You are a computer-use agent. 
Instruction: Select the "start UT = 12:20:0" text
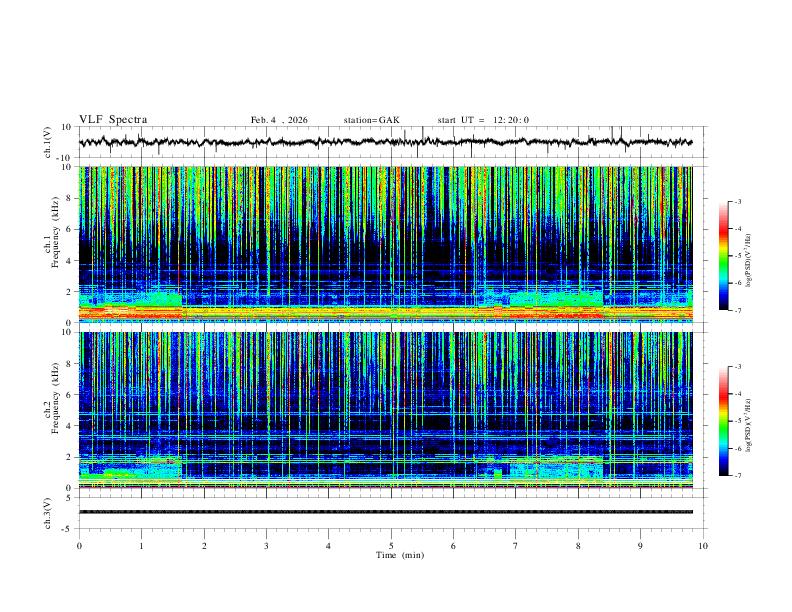pos(483,120)
